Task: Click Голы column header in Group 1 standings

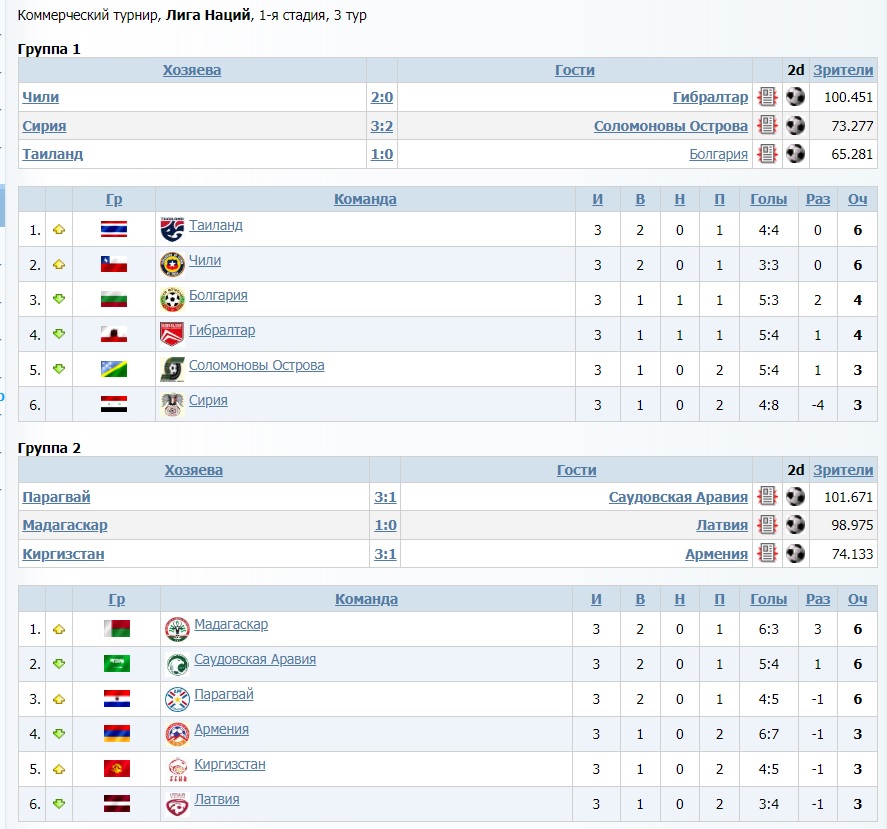Action: click(769, 199)
